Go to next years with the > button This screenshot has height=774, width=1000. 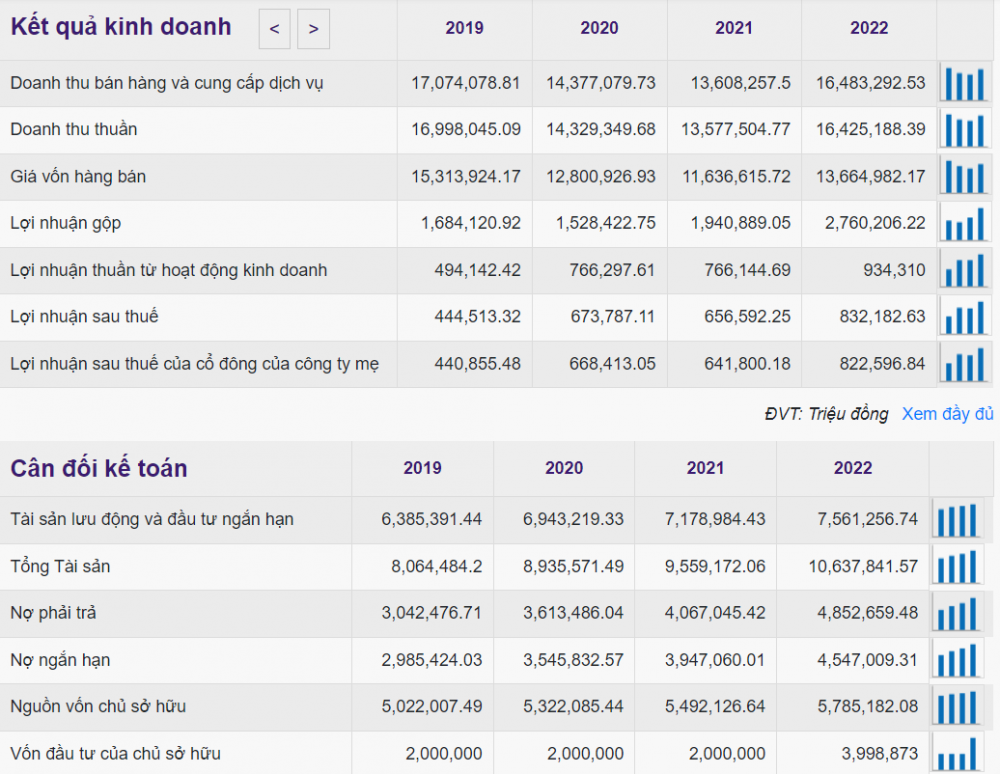[313, 29]
